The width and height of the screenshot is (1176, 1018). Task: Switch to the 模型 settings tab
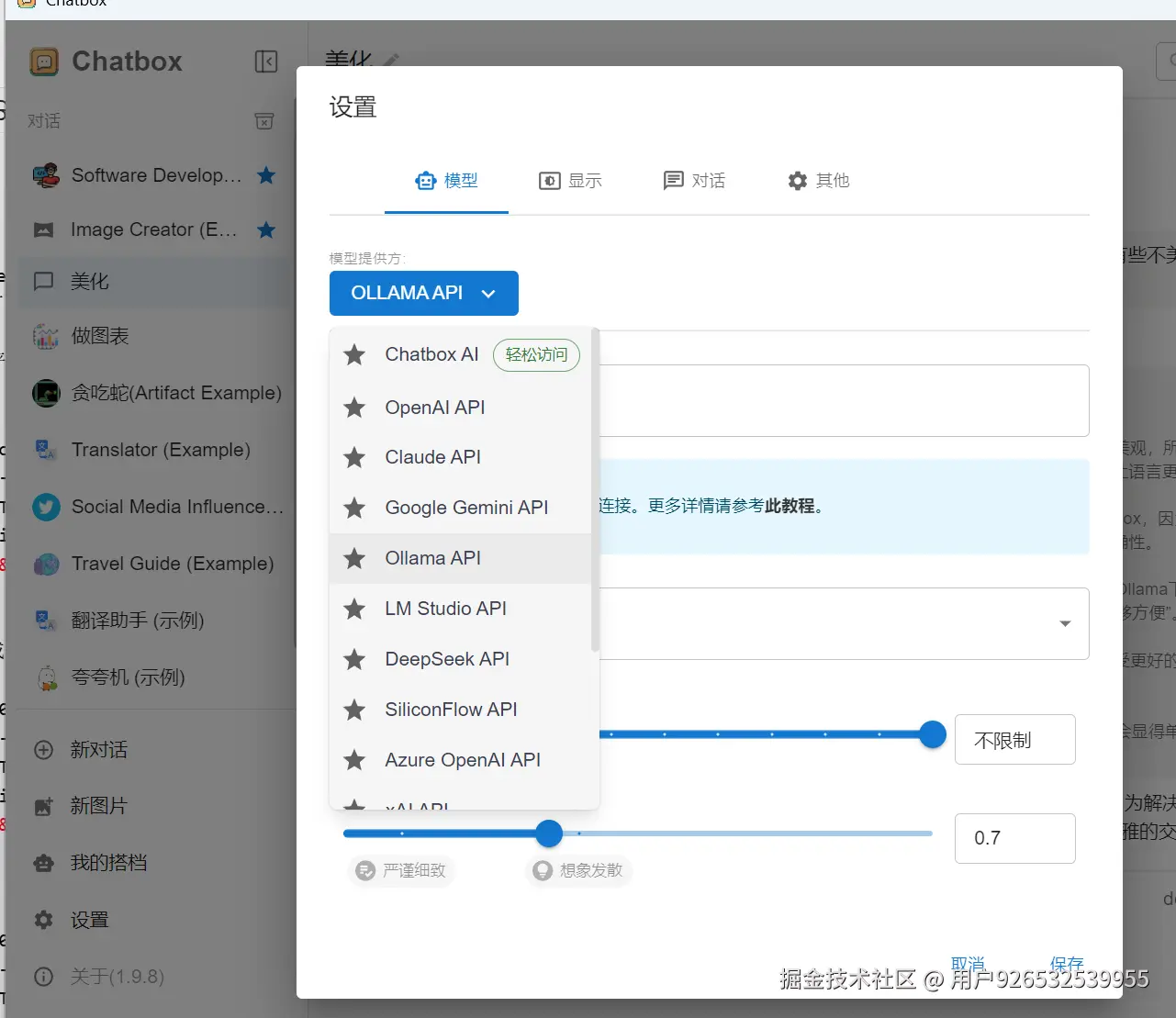pyautogui.click(x=446, y=181)
